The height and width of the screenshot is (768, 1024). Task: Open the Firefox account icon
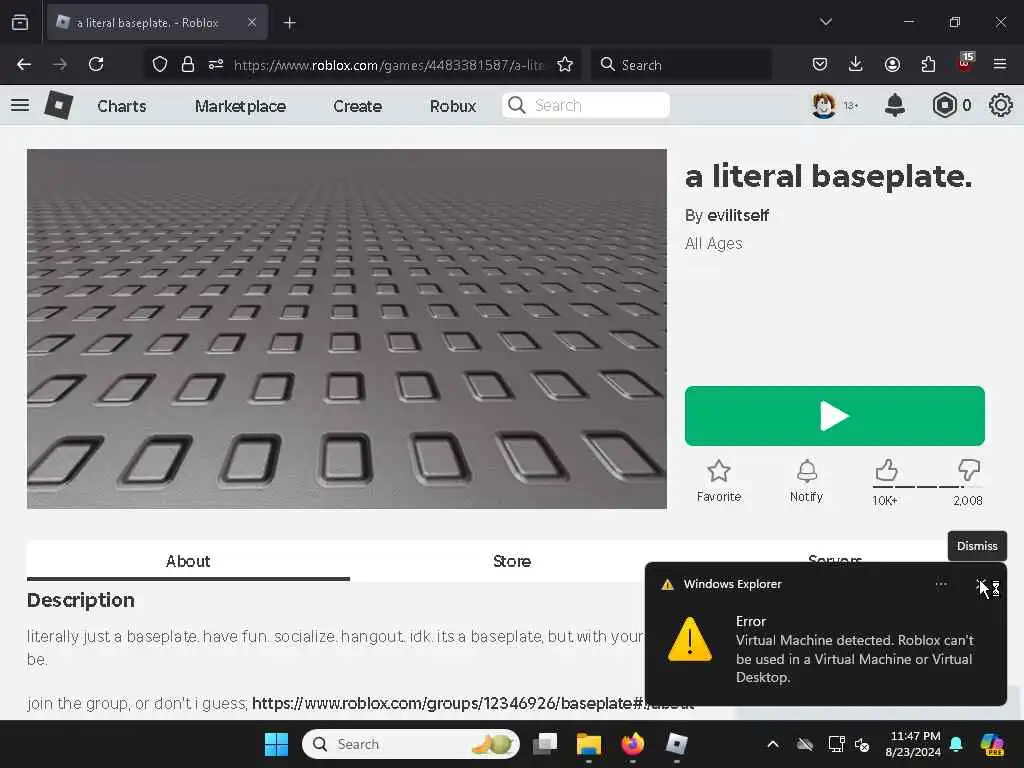892,64
